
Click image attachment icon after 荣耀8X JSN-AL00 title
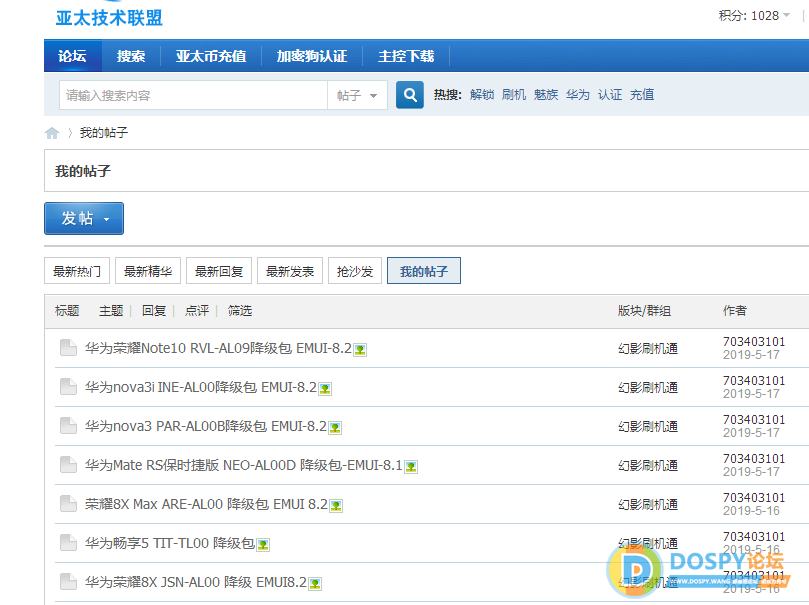tap(315, 584)
